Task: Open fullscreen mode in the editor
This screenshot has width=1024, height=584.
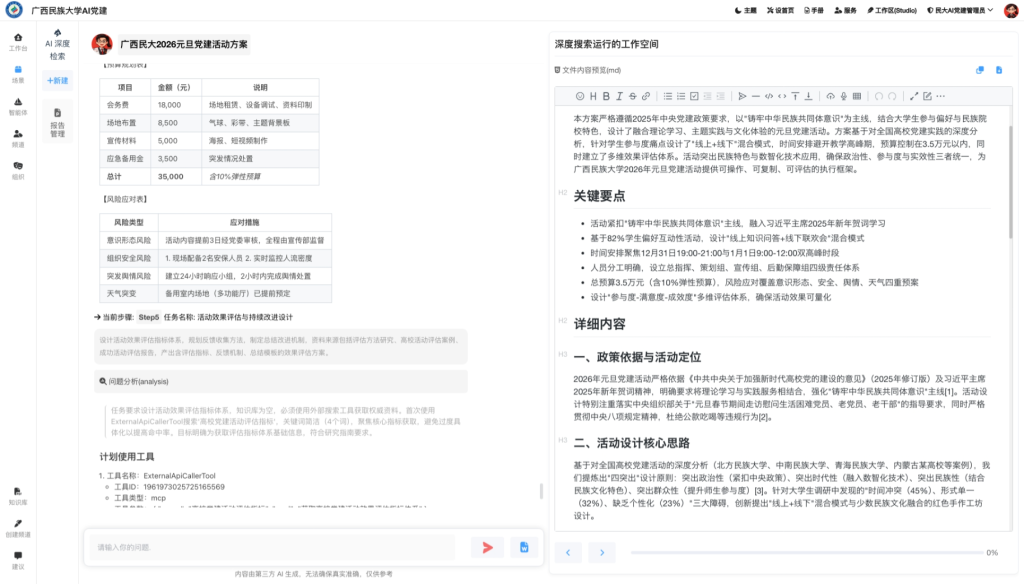Action: (912, 96)
